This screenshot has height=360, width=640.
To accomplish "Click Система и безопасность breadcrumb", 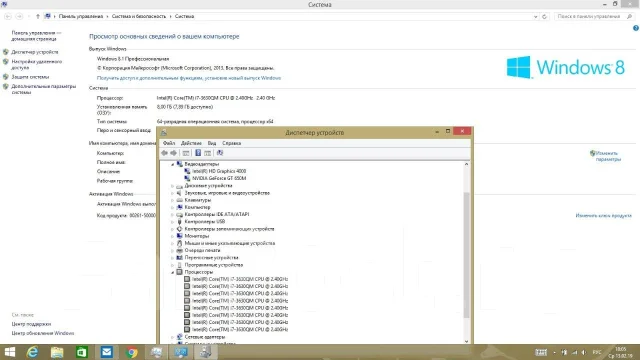I will coord(139,16).
